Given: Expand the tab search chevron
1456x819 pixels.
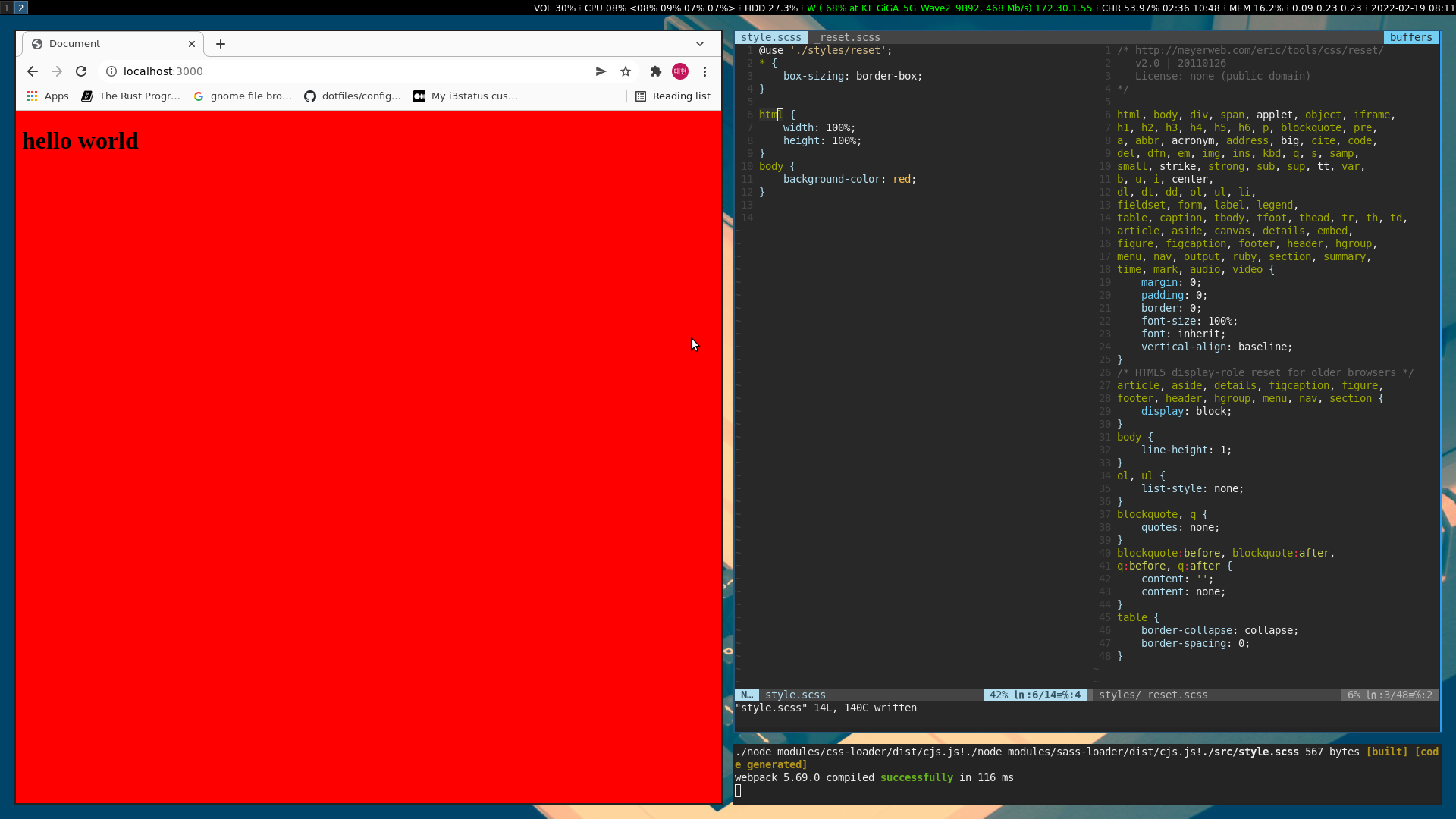Looking at the screenshot, I should (700, 44).
